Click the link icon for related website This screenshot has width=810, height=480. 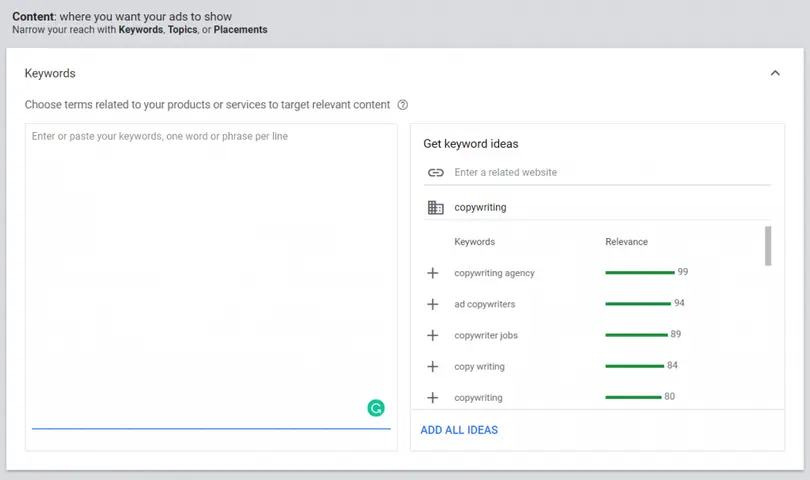click(435, 172)
